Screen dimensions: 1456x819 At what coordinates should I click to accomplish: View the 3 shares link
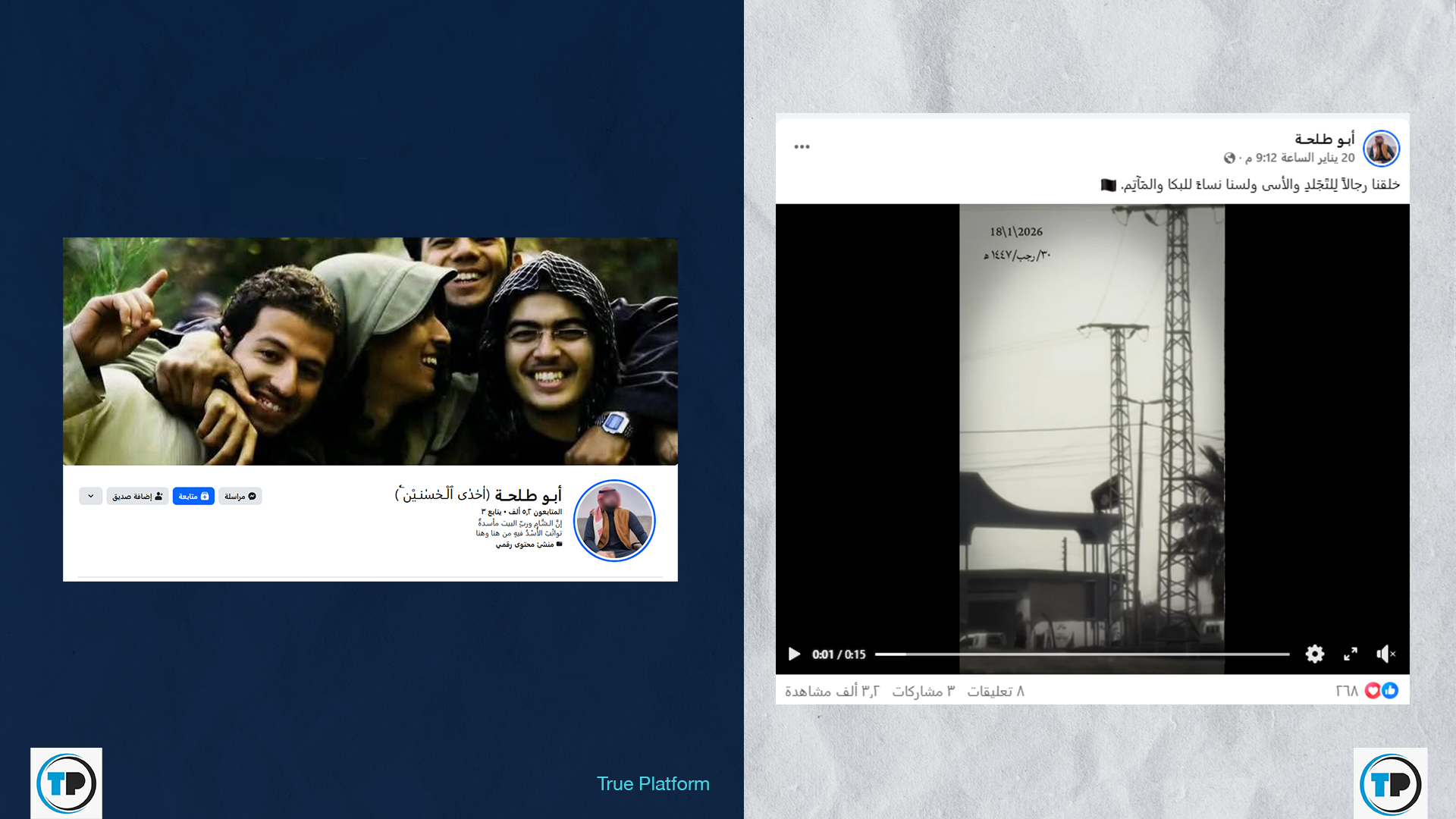click(x=923, y=691)
